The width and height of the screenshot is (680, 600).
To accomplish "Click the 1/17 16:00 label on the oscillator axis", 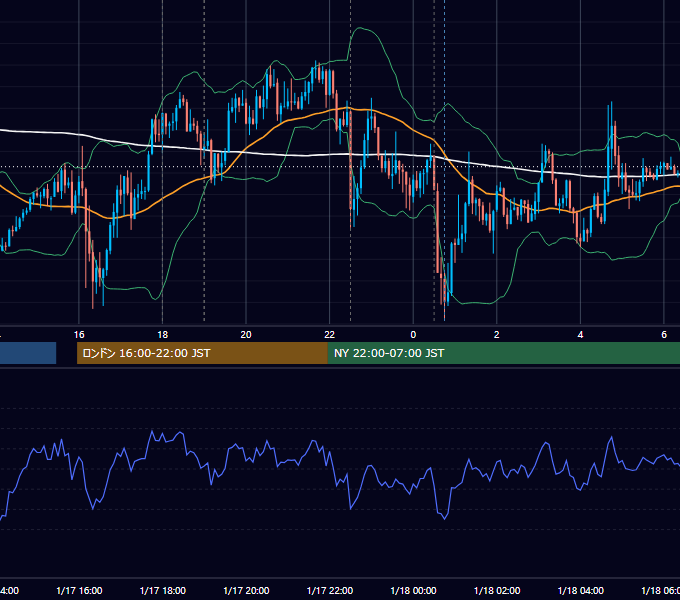I will [79, 591].
